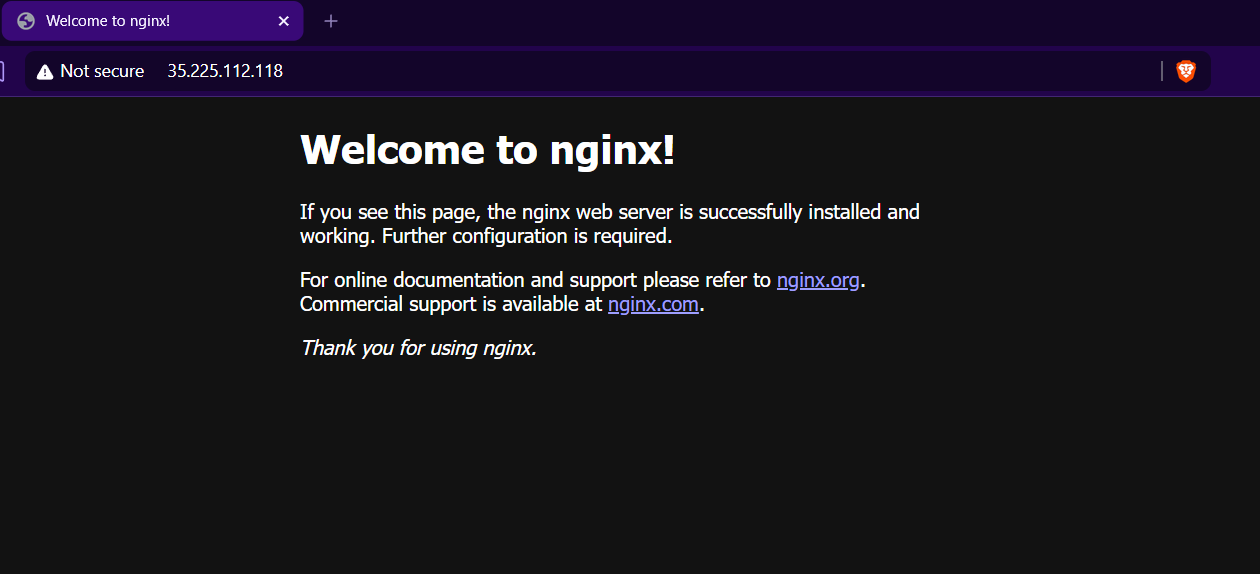Open the nginx.com commercial support link

coord(652,304)
